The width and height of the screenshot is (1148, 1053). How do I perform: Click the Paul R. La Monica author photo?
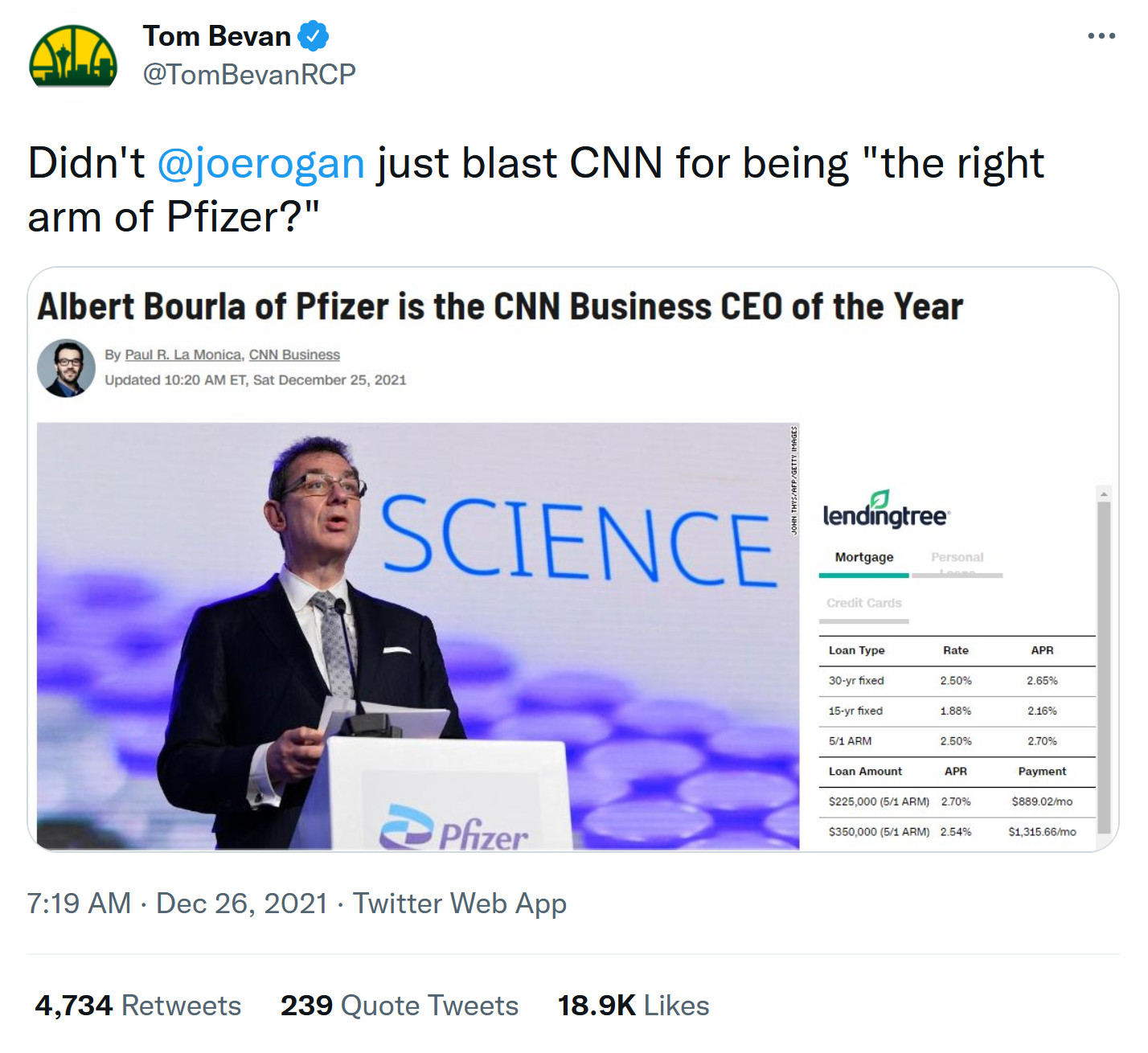[67, 368]
